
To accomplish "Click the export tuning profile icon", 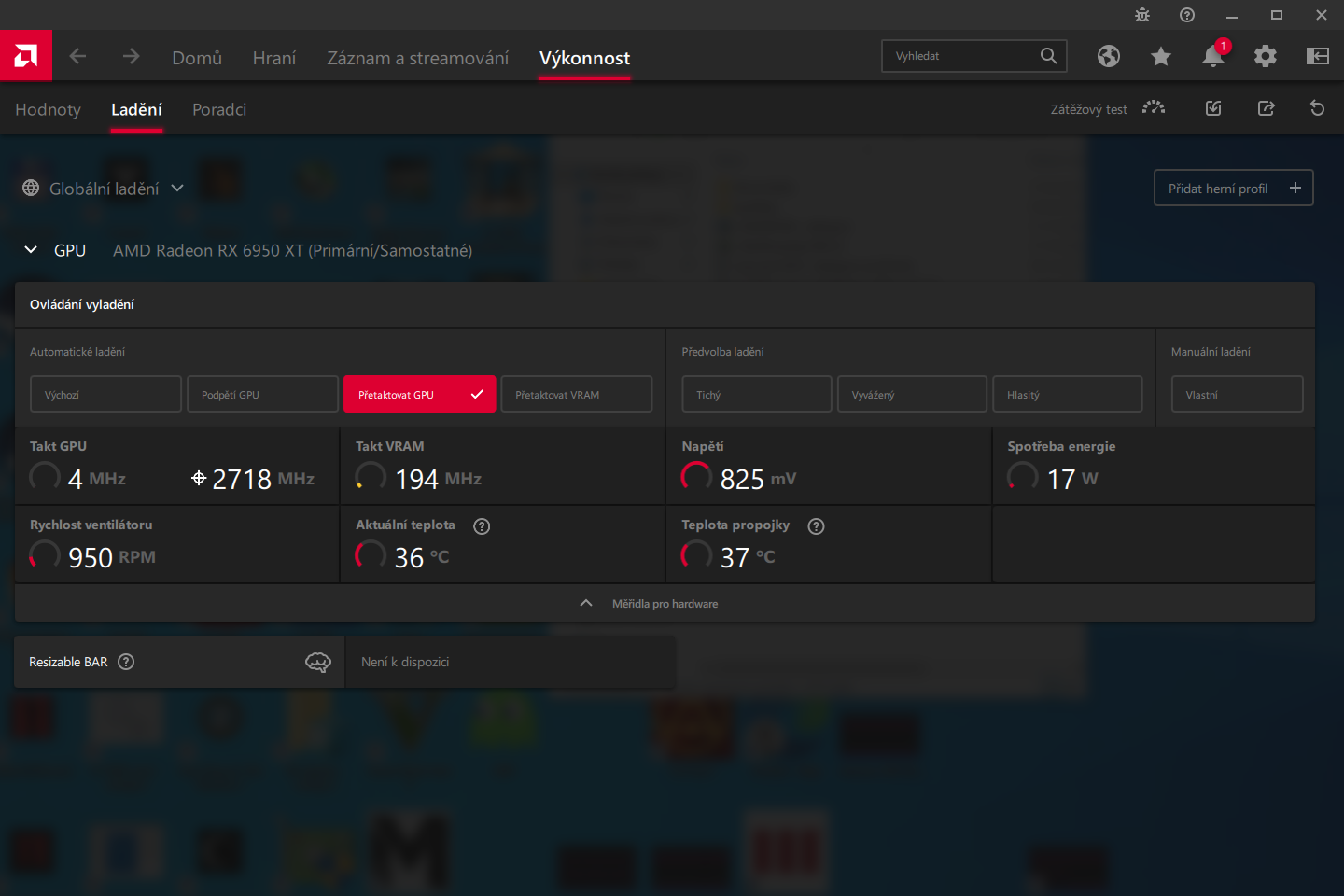I will coord(1266,108).
